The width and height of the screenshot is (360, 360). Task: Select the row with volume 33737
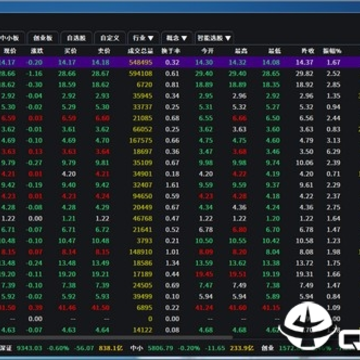pos(180,107)
